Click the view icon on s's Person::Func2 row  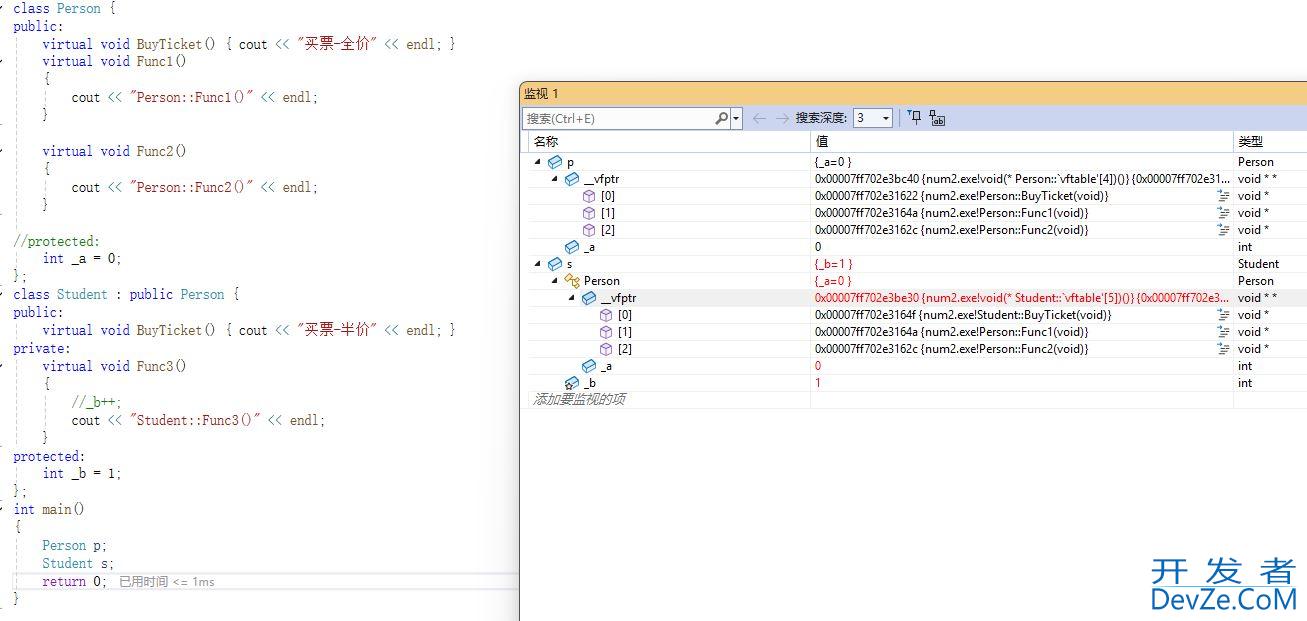1223,349
